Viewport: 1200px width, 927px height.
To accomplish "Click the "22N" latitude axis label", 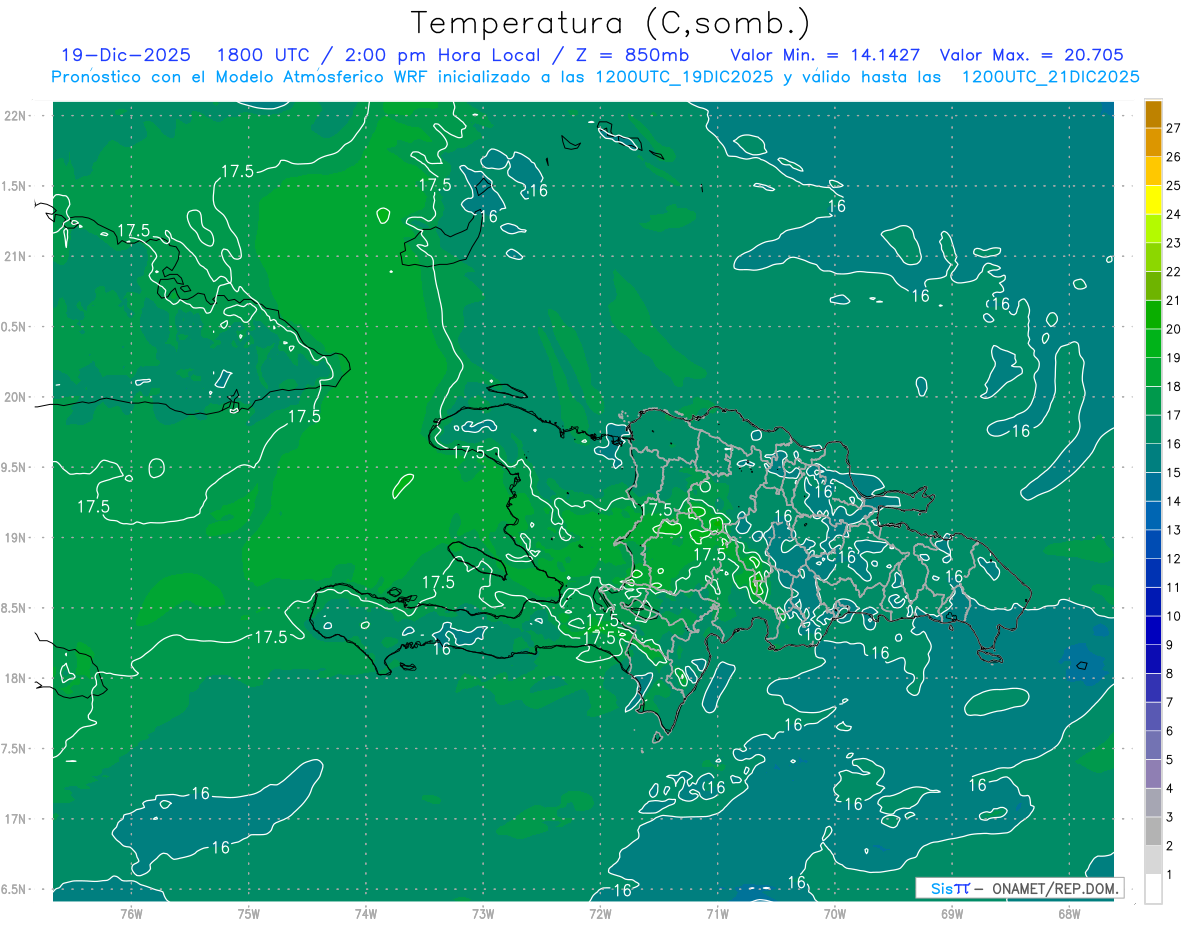I will (x=15, y=116).
